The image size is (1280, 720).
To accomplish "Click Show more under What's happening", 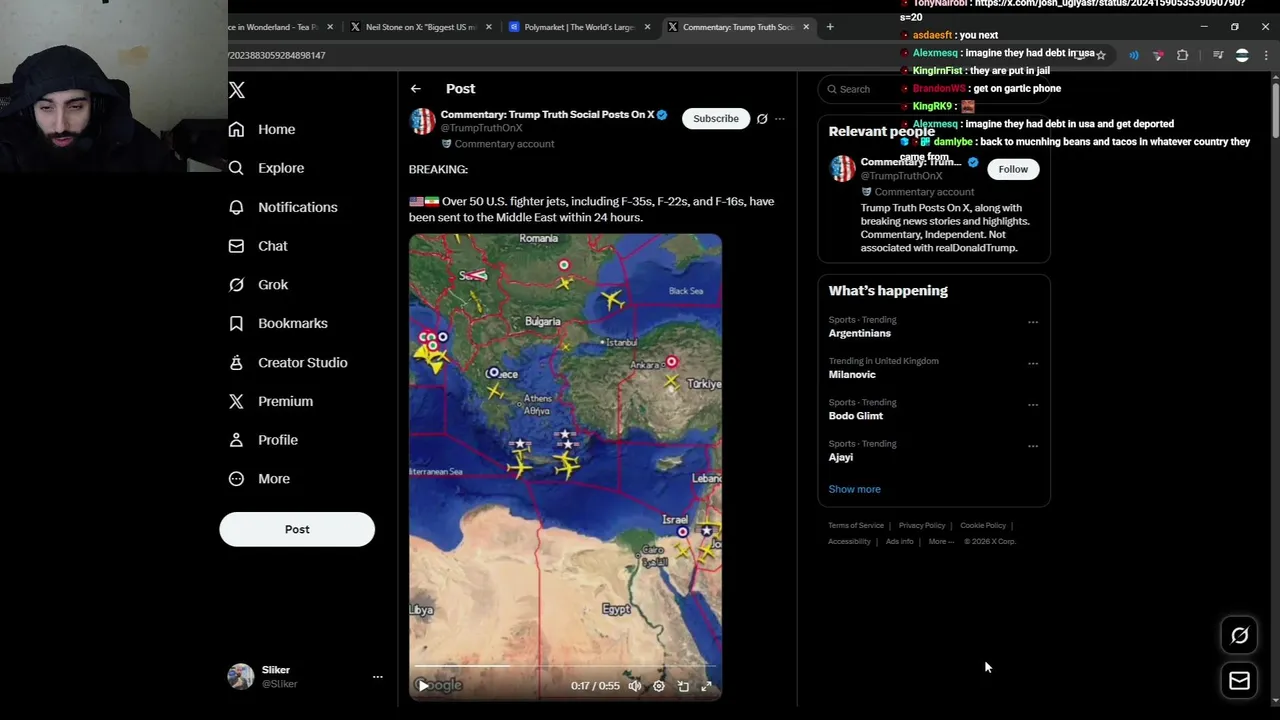I will (854, 489).
